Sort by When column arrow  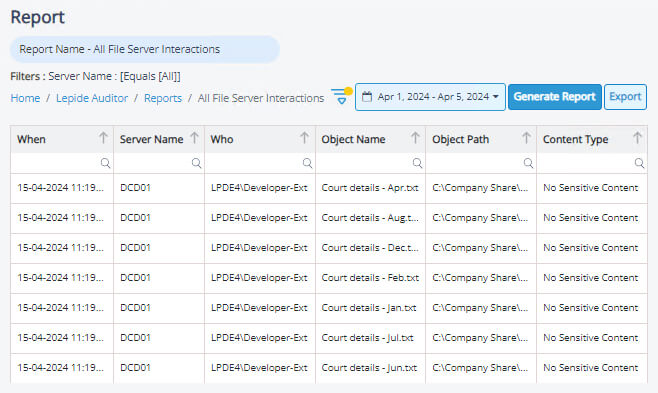tap(103, 138)
